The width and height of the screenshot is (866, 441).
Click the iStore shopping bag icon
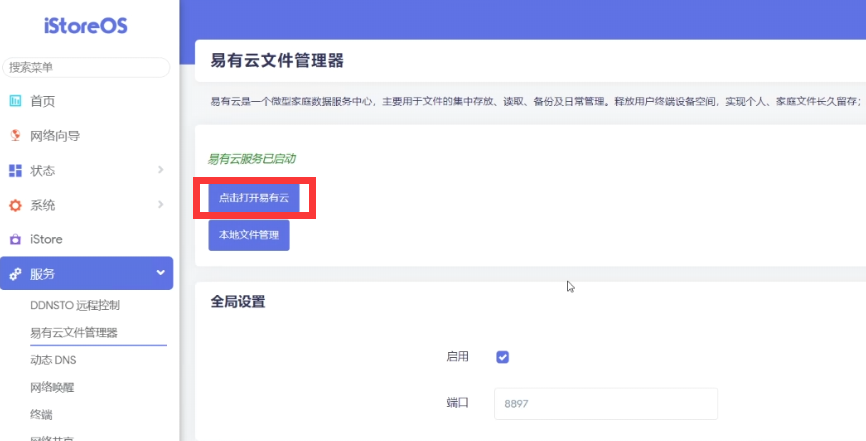pos(15,240)
